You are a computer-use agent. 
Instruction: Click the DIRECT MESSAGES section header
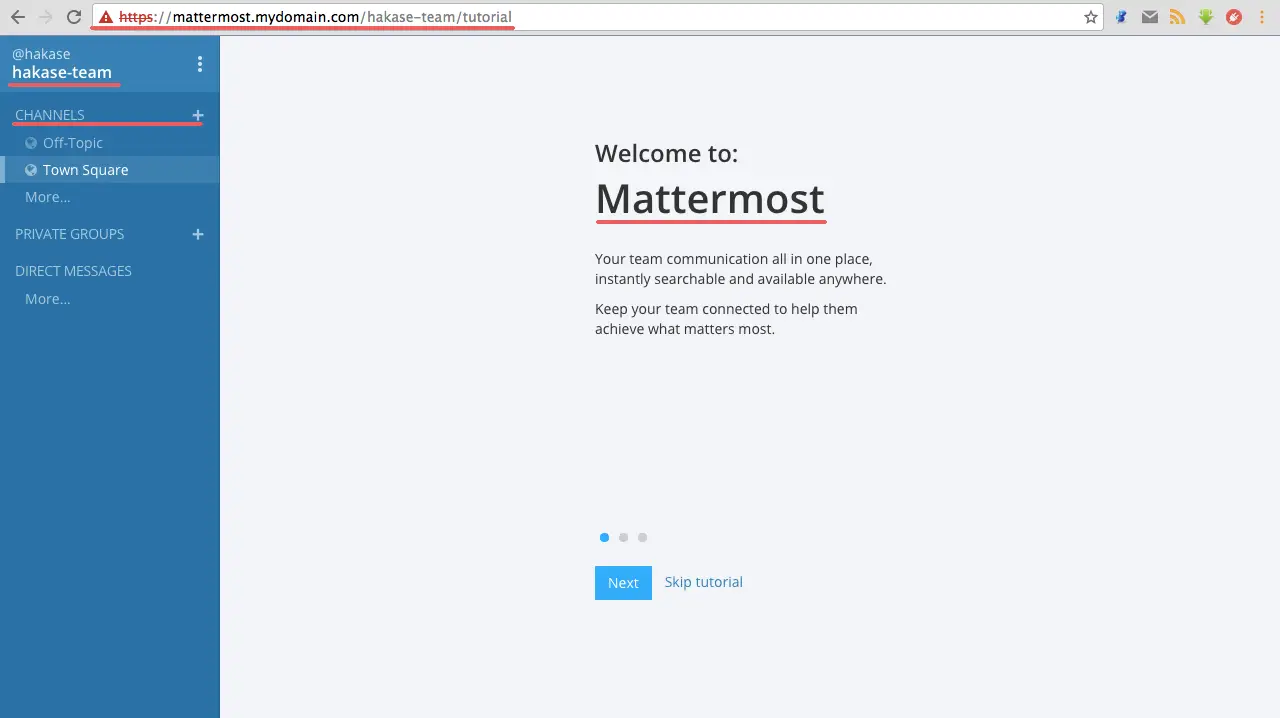point(73,271)
